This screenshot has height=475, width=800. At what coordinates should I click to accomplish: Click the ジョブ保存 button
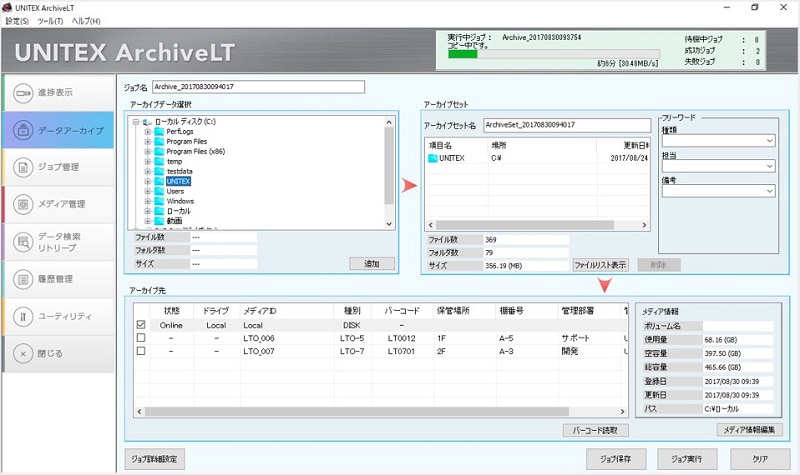point(616,459)
